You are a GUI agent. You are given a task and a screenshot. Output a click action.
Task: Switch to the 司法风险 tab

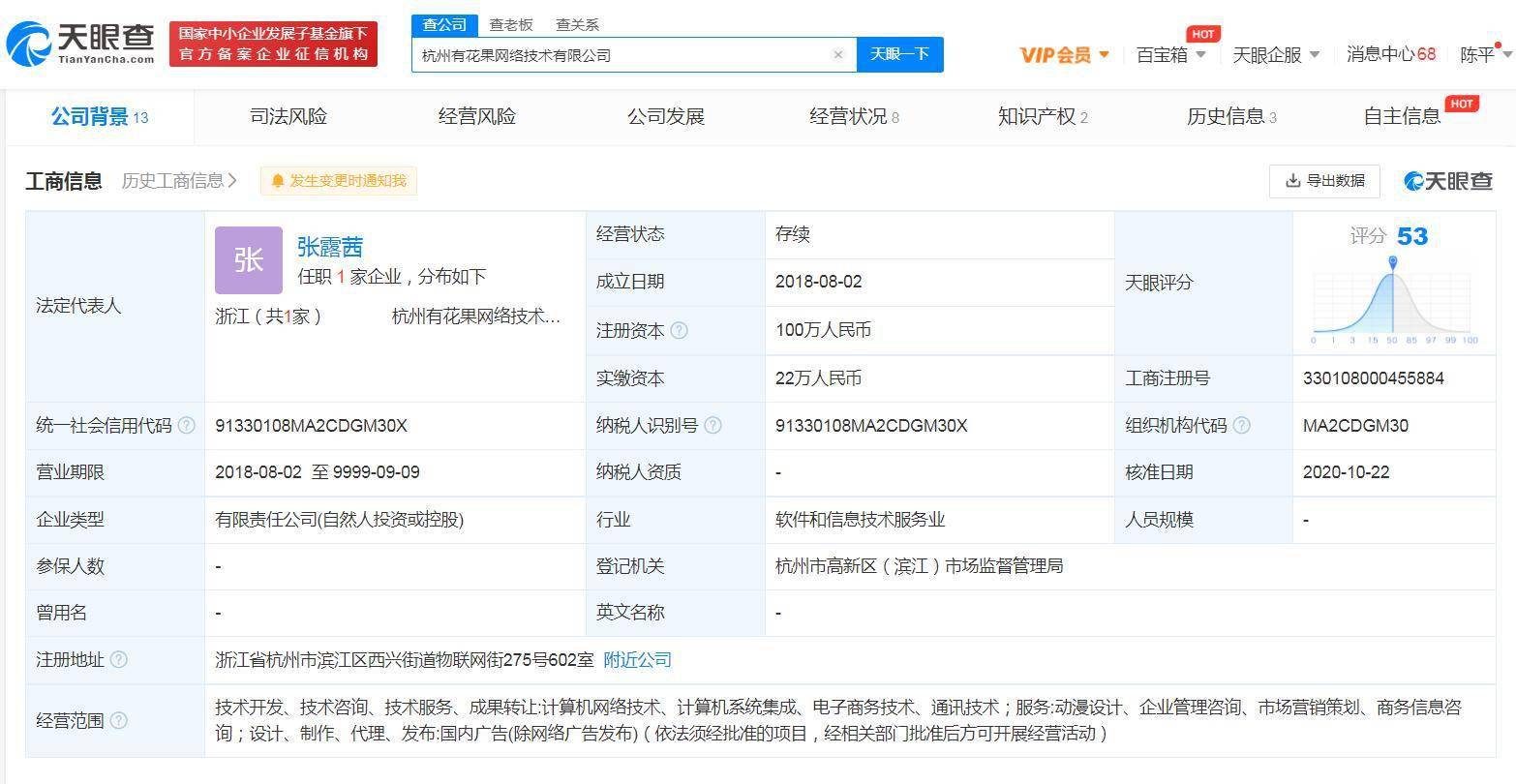tap(288, 116)
